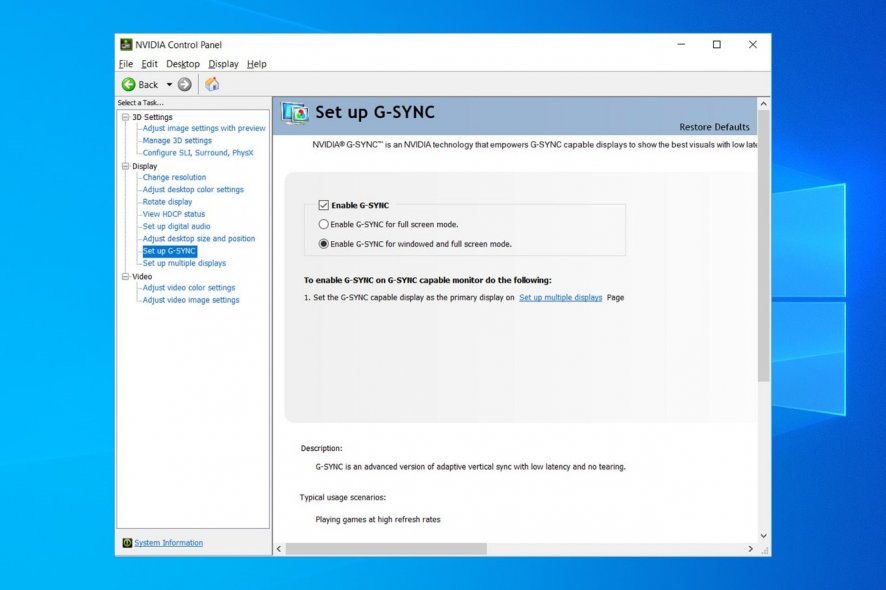Open Set up digital audio
The height and width of the screenshot is (590, 886).
pos(176,227)
